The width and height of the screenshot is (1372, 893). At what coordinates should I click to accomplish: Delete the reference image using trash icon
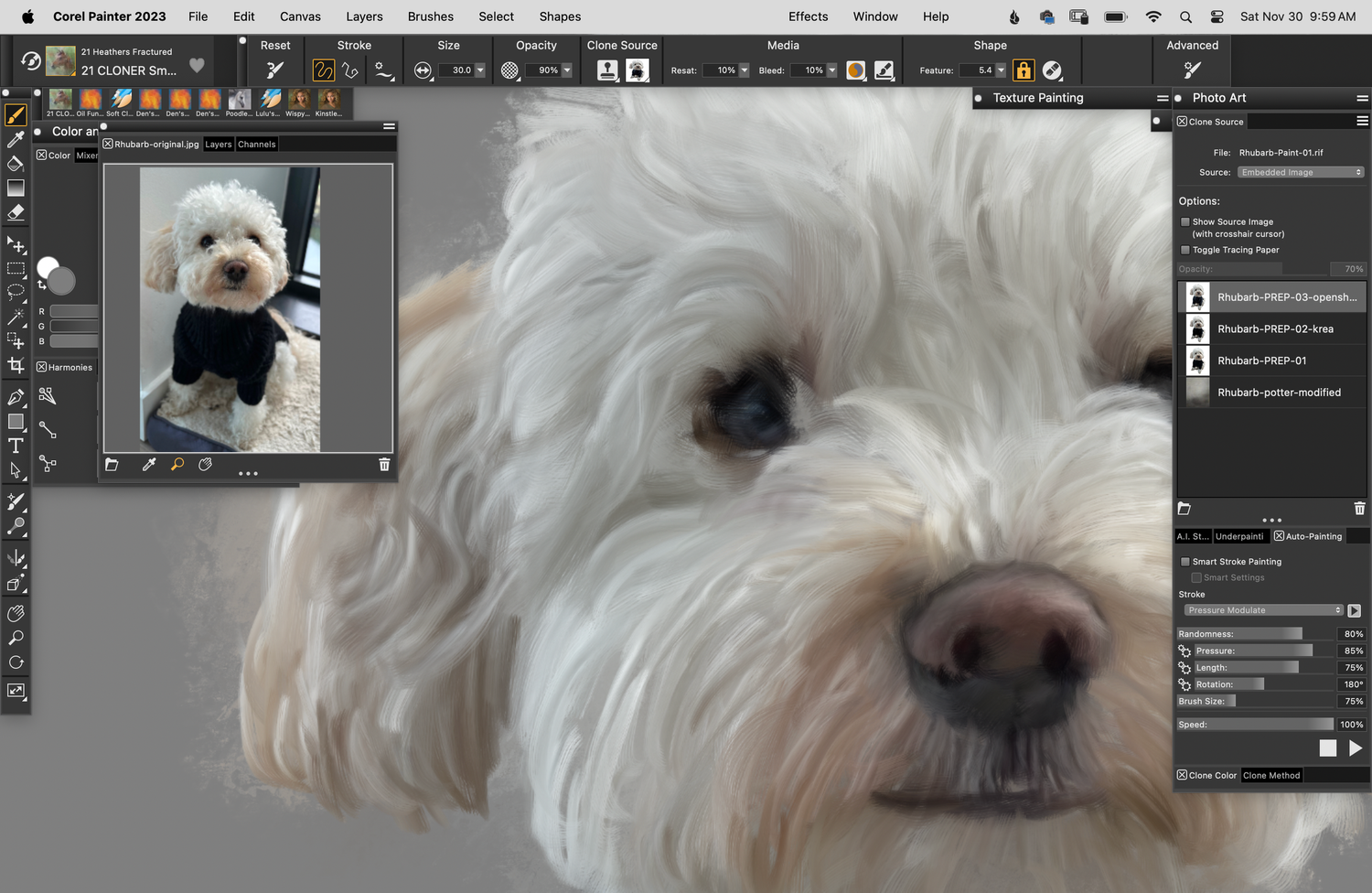coord(384,465)
